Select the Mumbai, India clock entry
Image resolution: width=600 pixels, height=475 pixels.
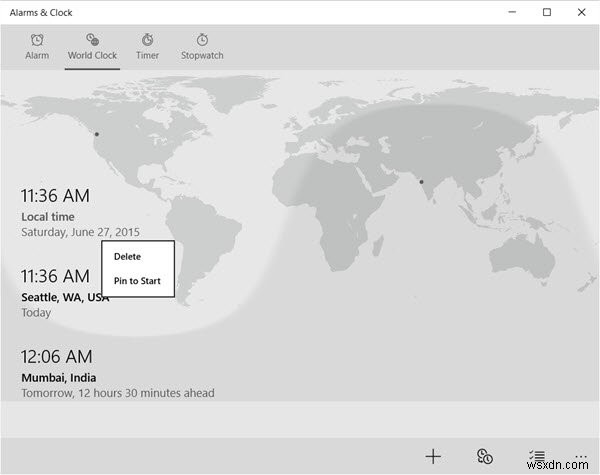pos(117,374)
